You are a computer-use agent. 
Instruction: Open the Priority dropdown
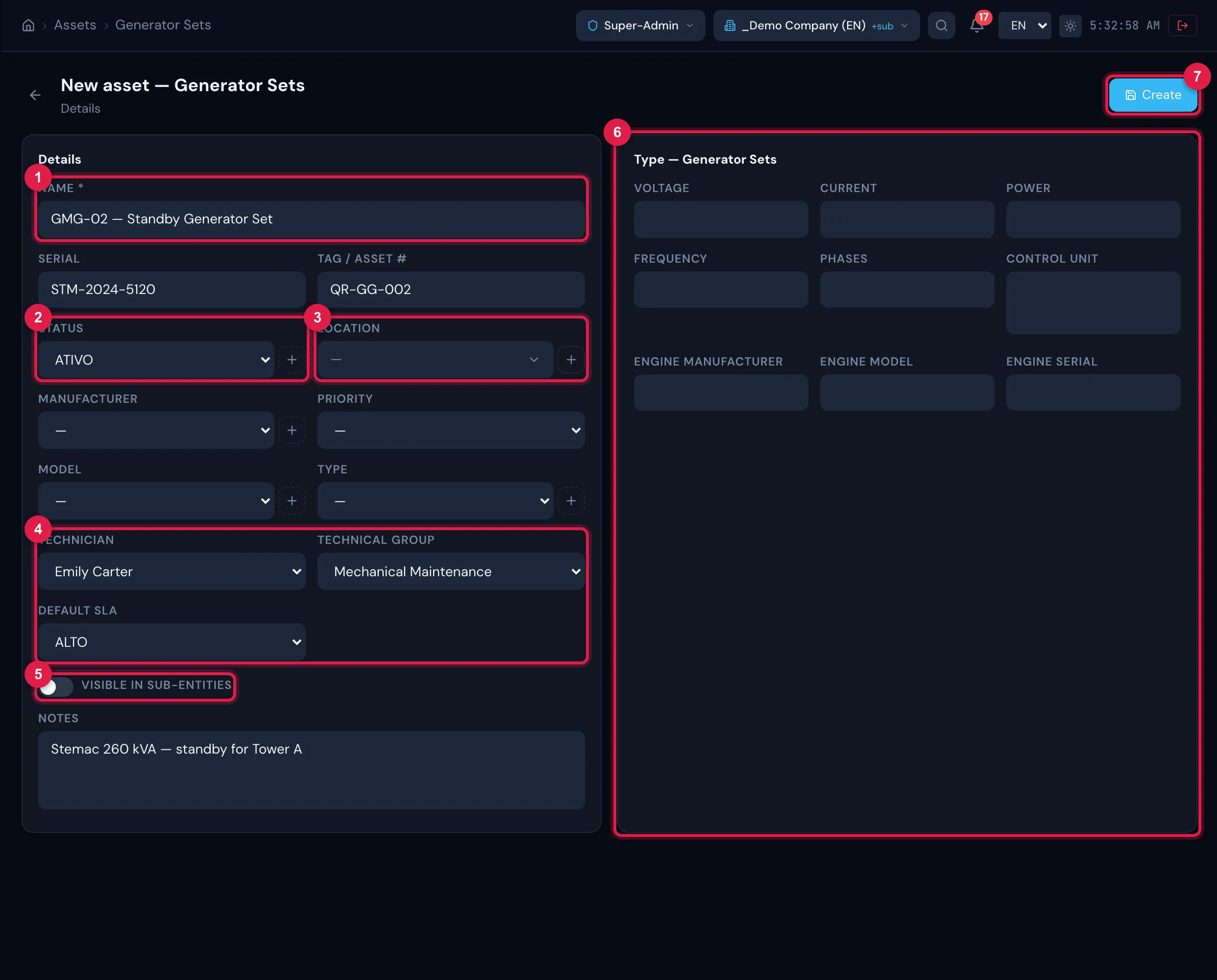click(x=451, y=430)
